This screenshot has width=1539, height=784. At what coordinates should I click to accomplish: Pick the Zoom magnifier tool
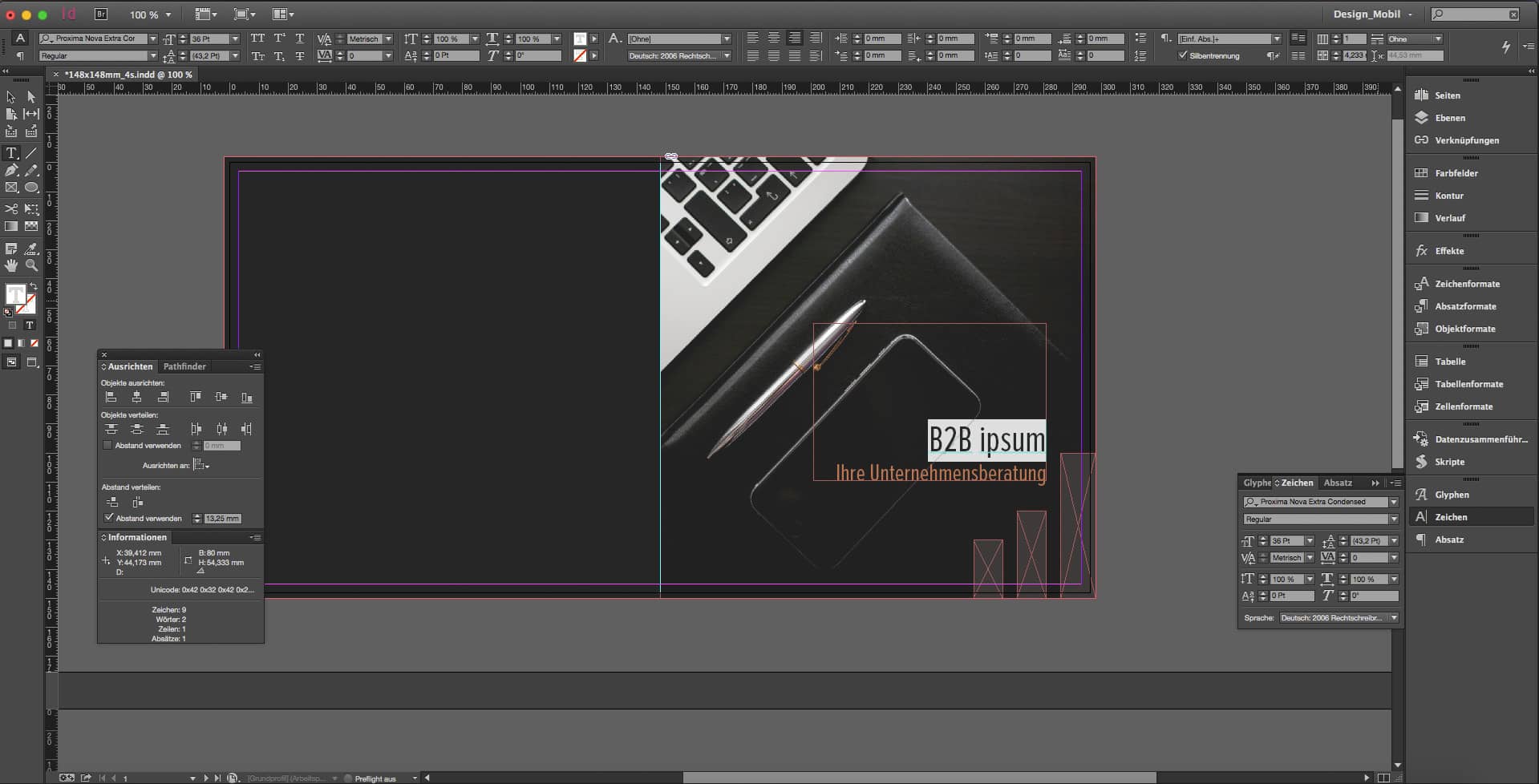pos(31,265)
